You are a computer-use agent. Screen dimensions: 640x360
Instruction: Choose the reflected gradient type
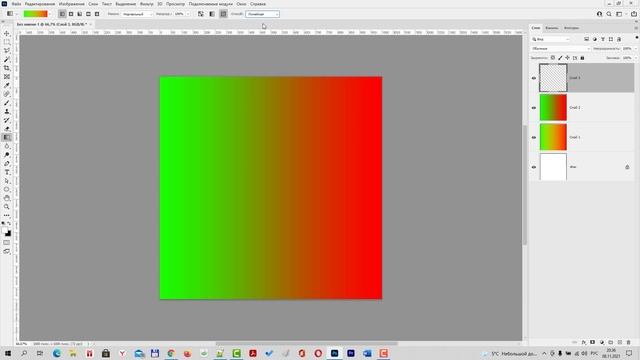88,14
